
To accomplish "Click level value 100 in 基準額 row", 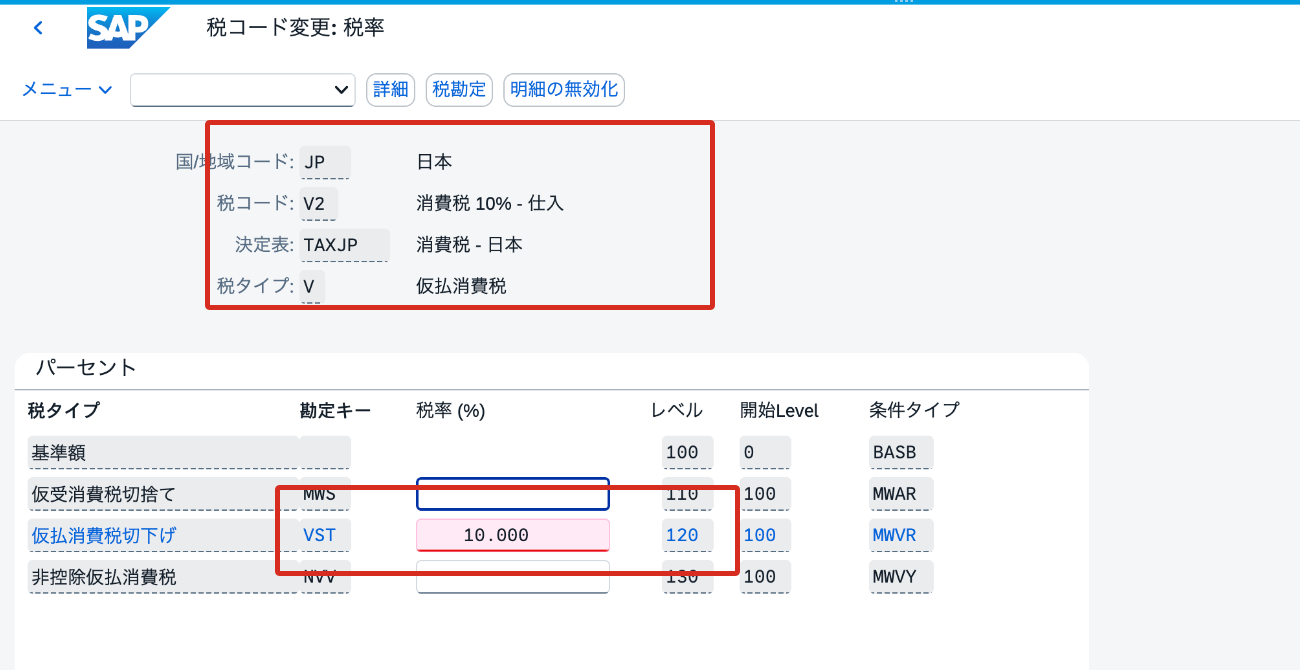I will 687,453.
